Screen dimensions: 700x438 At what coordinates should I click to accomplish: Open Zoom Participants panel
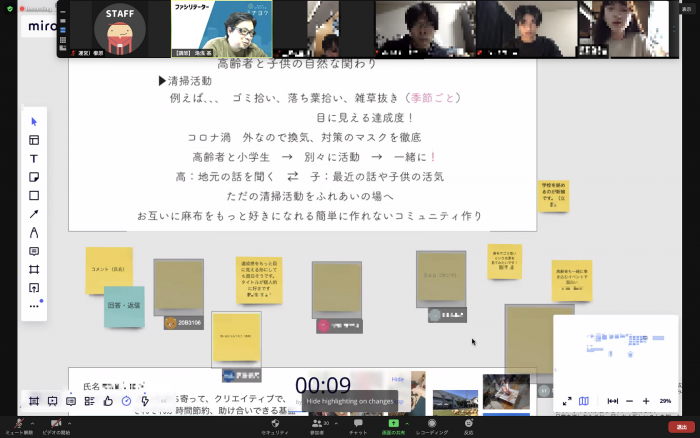pos(317,426)
